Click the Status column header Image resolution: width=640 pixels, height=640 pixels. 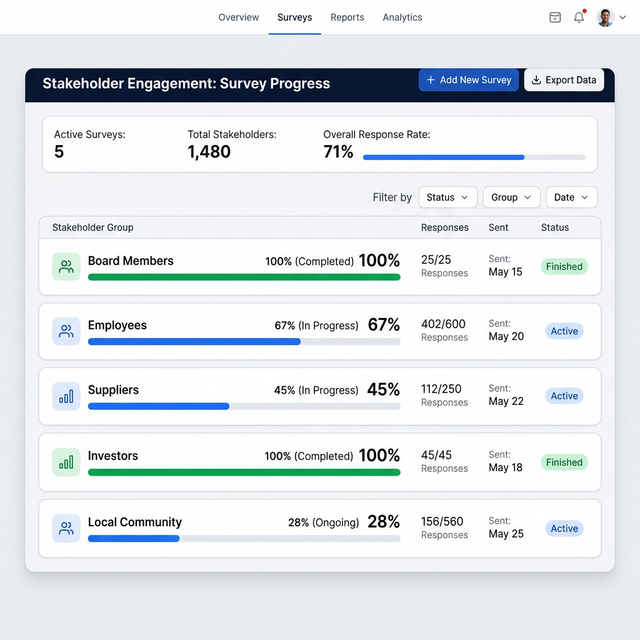(555, 227)
